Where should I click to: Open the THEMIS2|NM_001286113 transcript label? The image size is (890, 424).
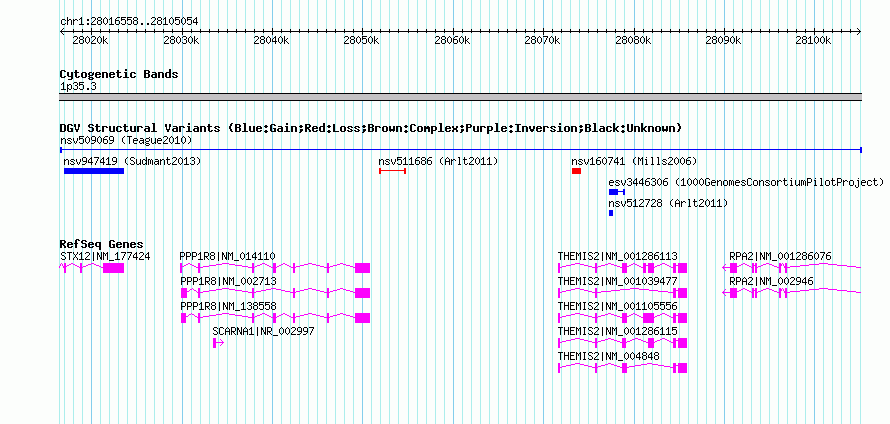[618, 257]
